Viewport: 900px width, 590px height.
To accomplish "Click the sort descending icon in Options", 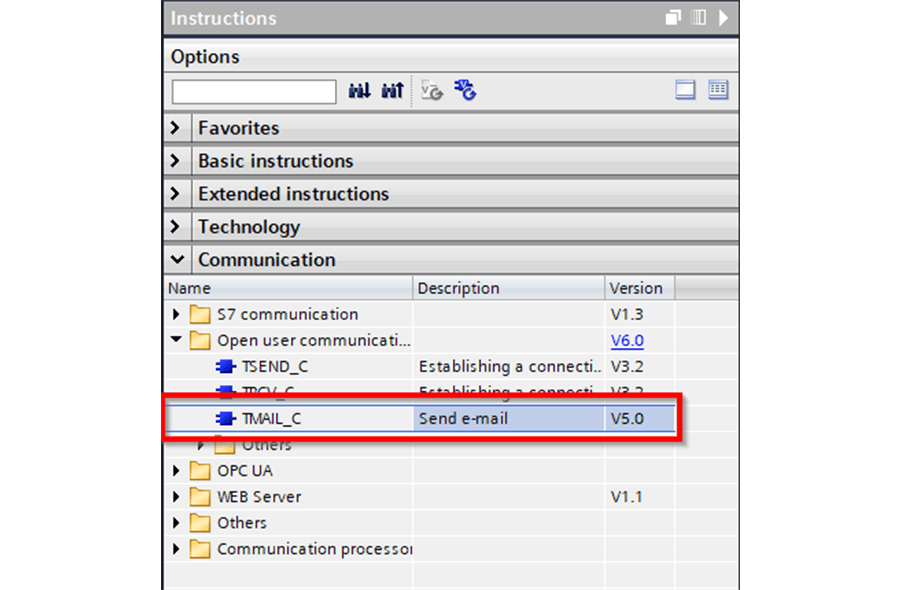I will (x=393, y=91).
